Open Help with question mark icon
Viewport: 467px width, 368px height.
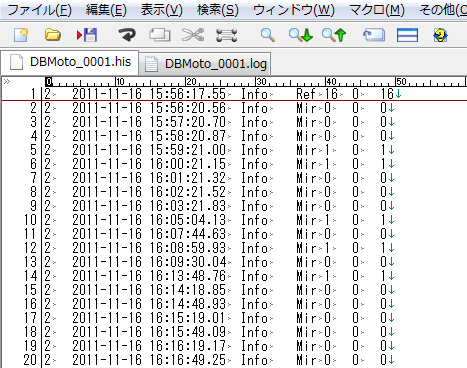pyautogui.click(x=440, y=35)
